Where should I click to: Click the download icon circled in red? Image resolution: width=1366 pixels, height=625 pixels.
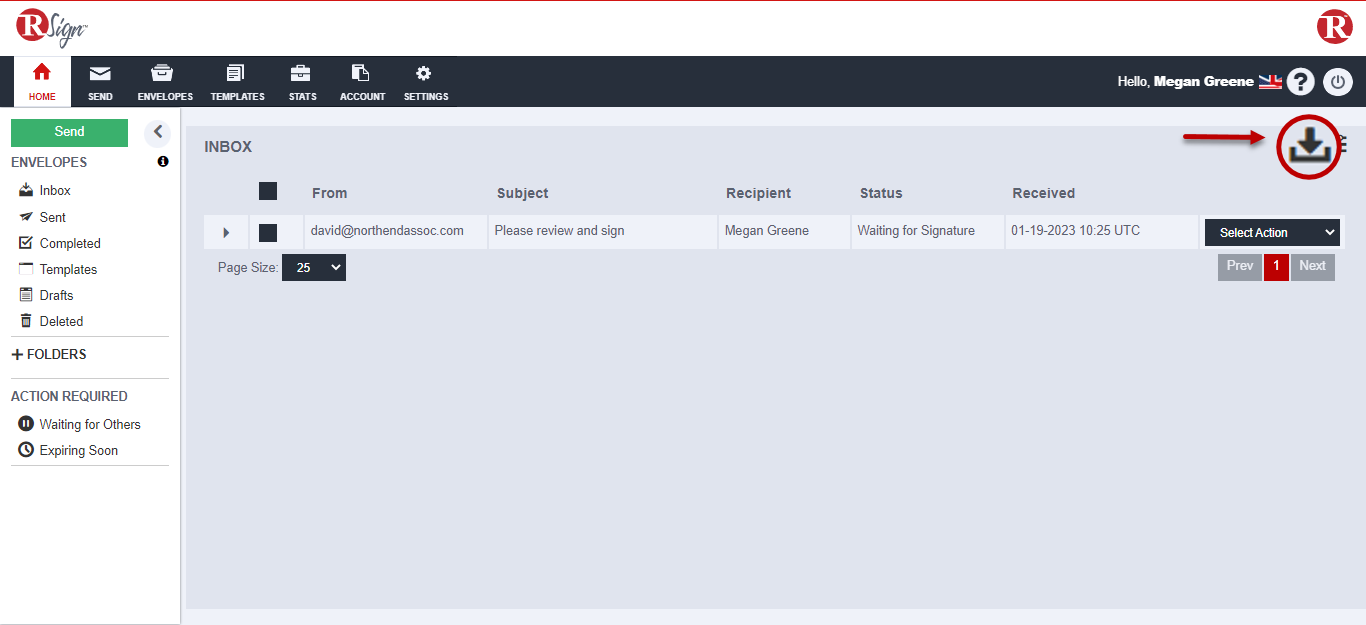1308,147
